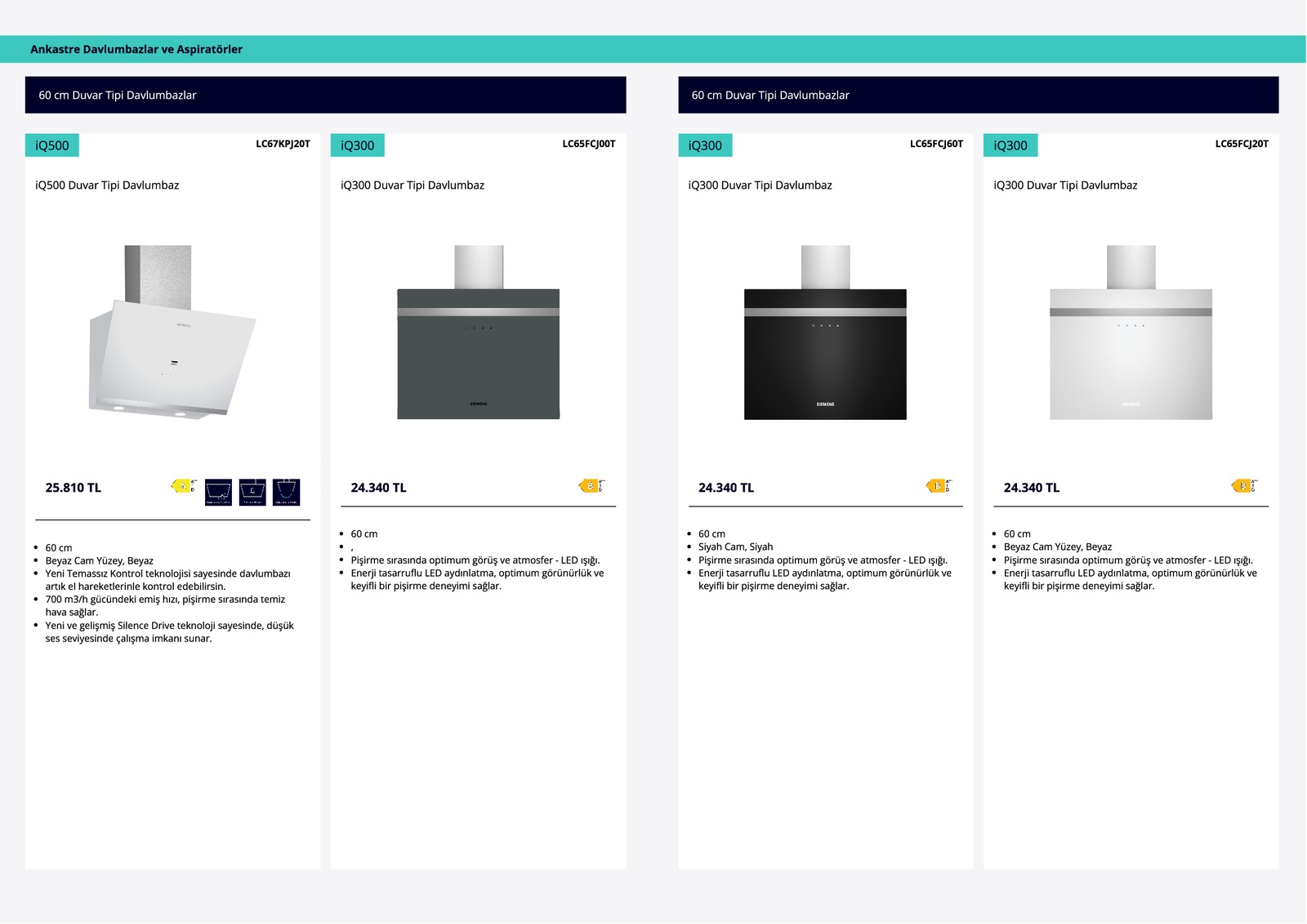Select the '60 cm' bullet on the LC65FCJ20T card
Viewport: 1307px width, 924px height.
[x=1017, y=533]
